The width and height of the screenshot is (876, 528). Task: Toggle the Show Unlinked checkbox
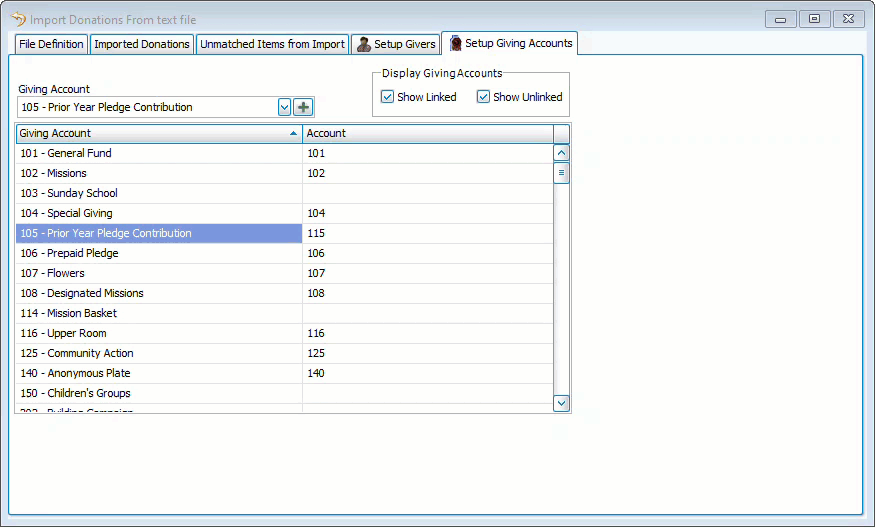tap(484, 97)
